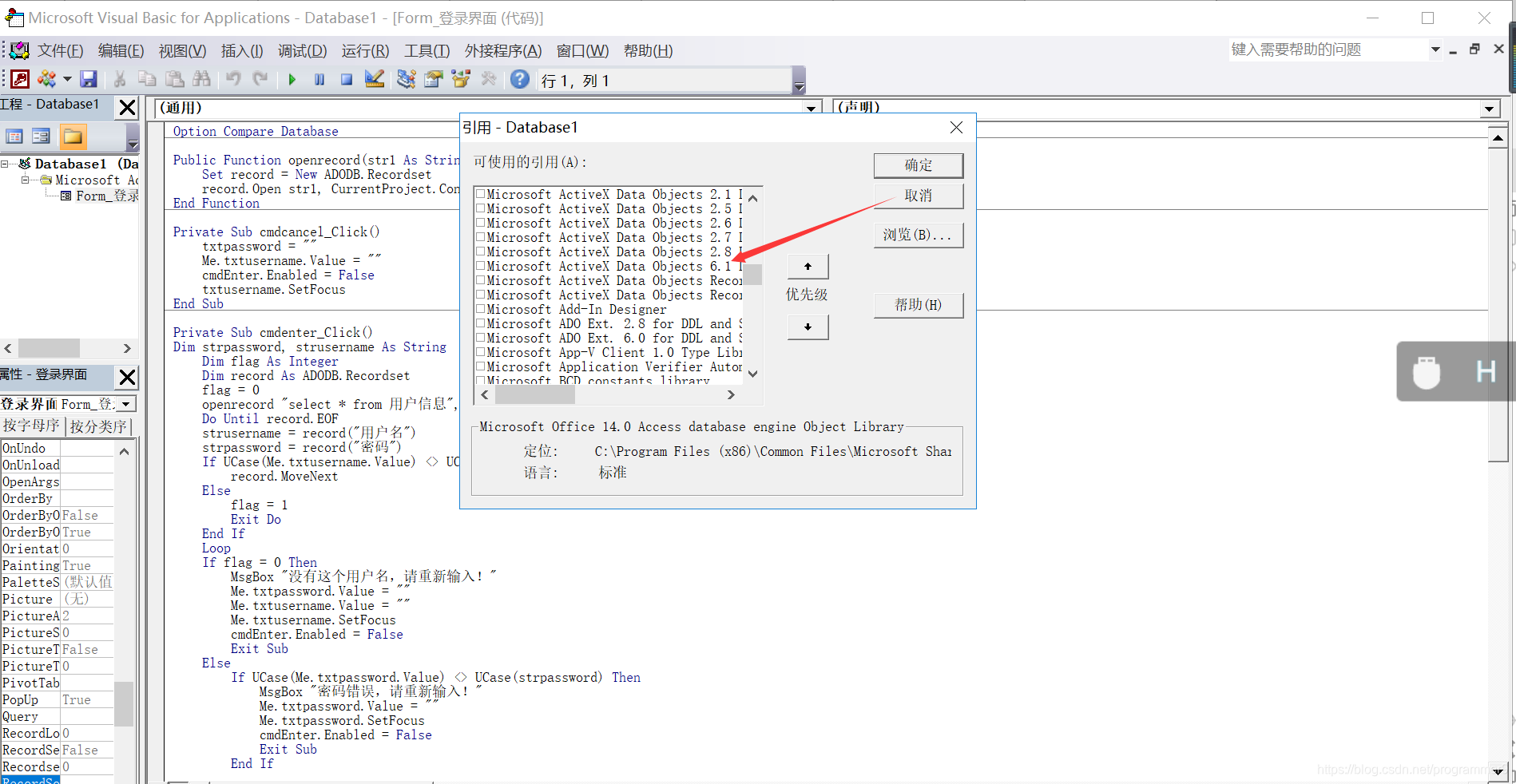Check Microsoft ActiveX Data Objects 2.8 Library
This screenshot has height=784, width=1516.
[481, 251]
